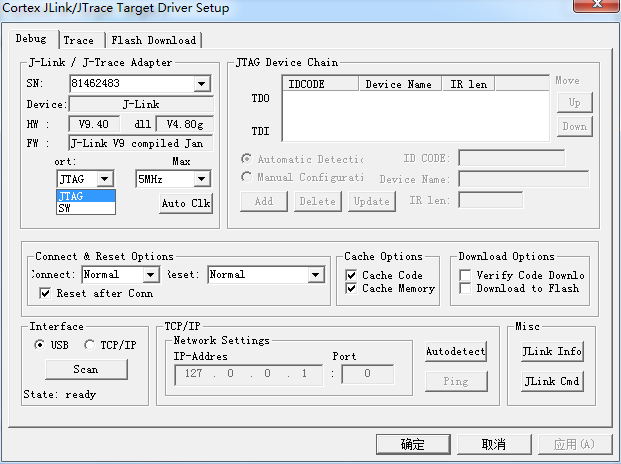Select SW in the port list

[86, 208]
